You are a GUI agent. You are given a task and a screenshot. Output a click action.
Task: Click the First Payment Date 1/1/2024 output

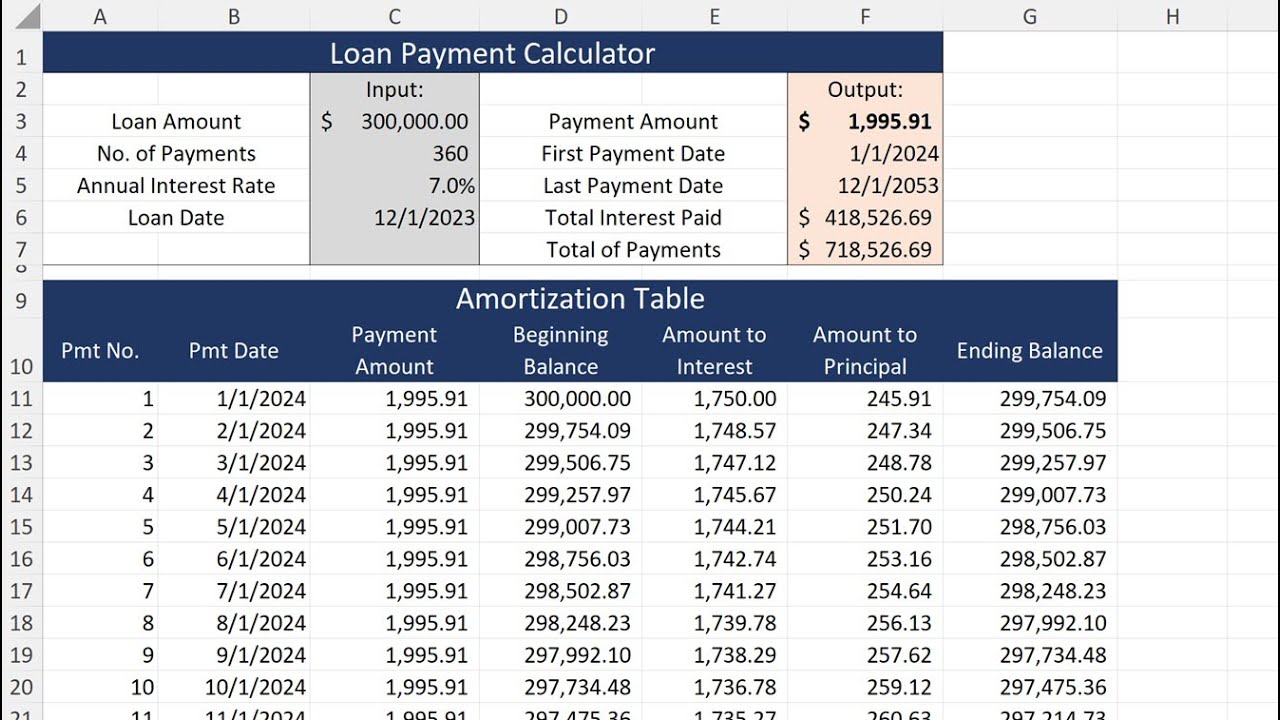865,154
